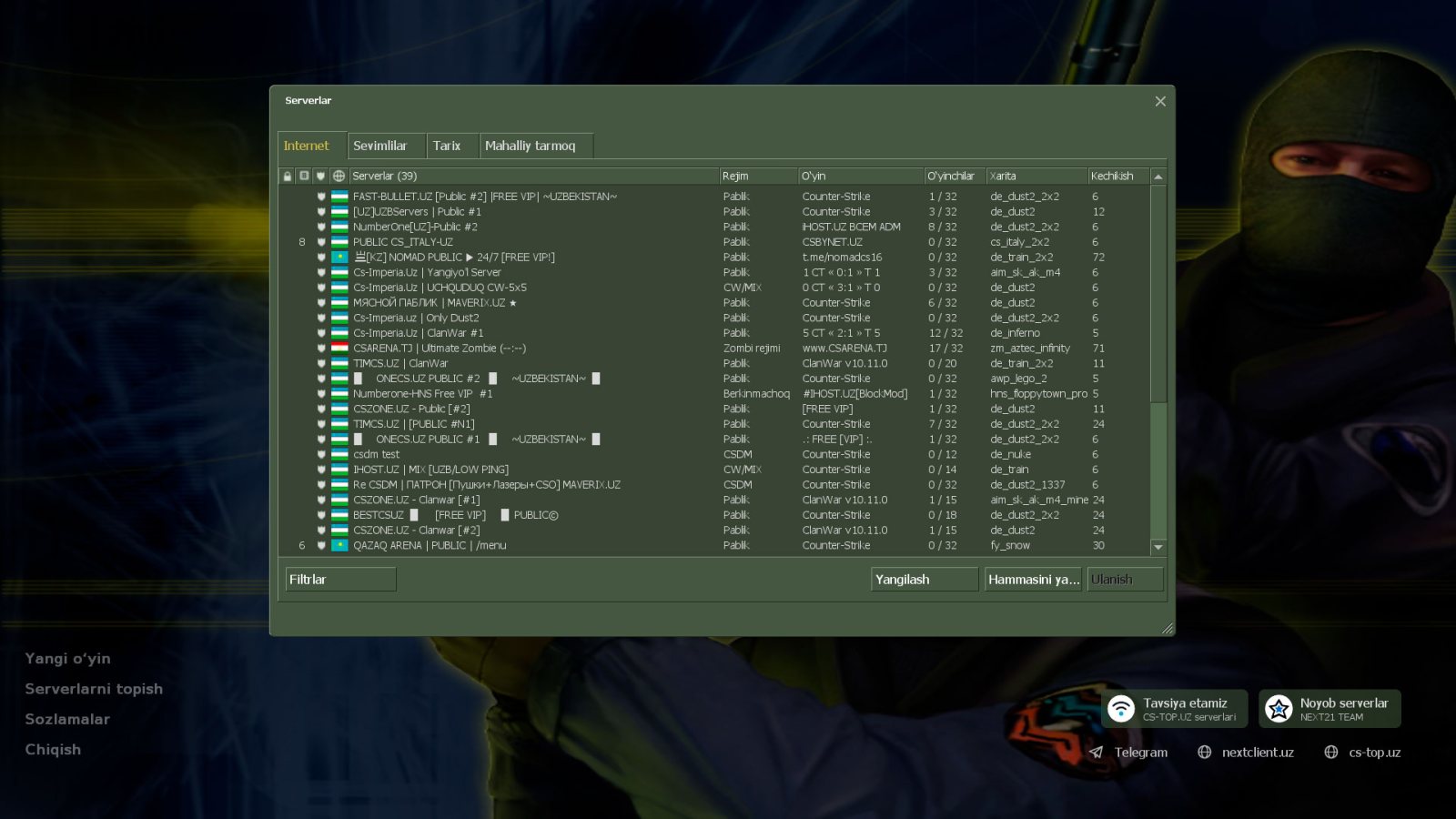Close the Serverlar window
Image resolution: width=1456 pixels, height=819 pixels.
1160,101
